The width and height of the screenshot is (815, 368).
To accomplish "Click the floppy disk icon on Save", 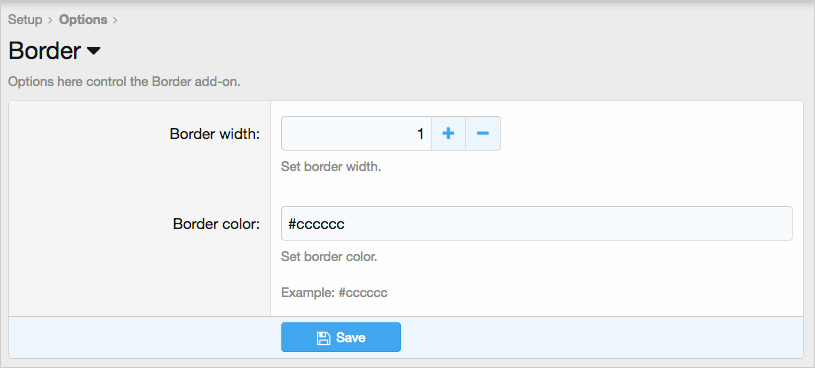I will click(323, 338).
